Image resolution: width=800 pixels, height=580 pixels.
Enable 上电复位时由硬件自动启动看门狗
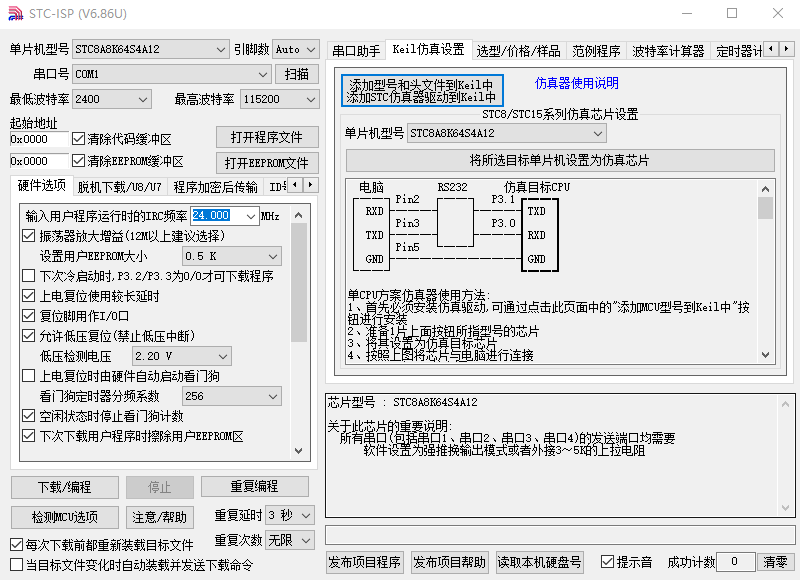29,376
